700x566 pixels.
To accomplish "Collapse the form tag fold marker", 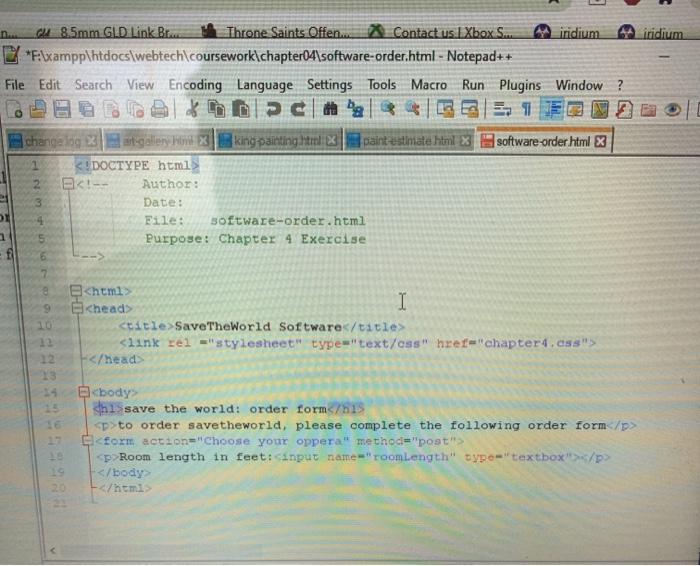I will pos(88,441).
